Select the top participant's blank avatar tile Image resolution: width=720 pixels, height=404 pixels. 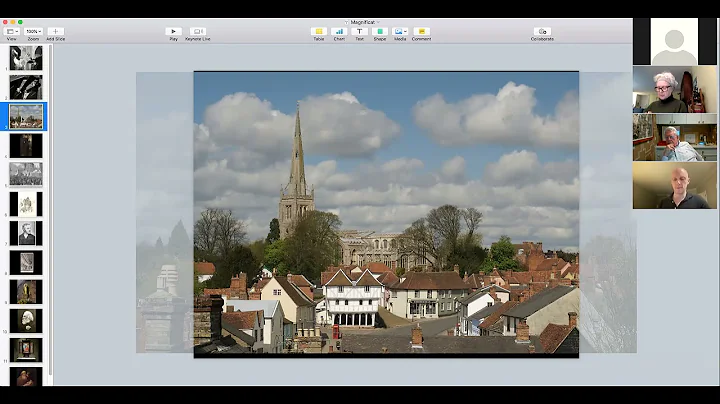[674, 41]
